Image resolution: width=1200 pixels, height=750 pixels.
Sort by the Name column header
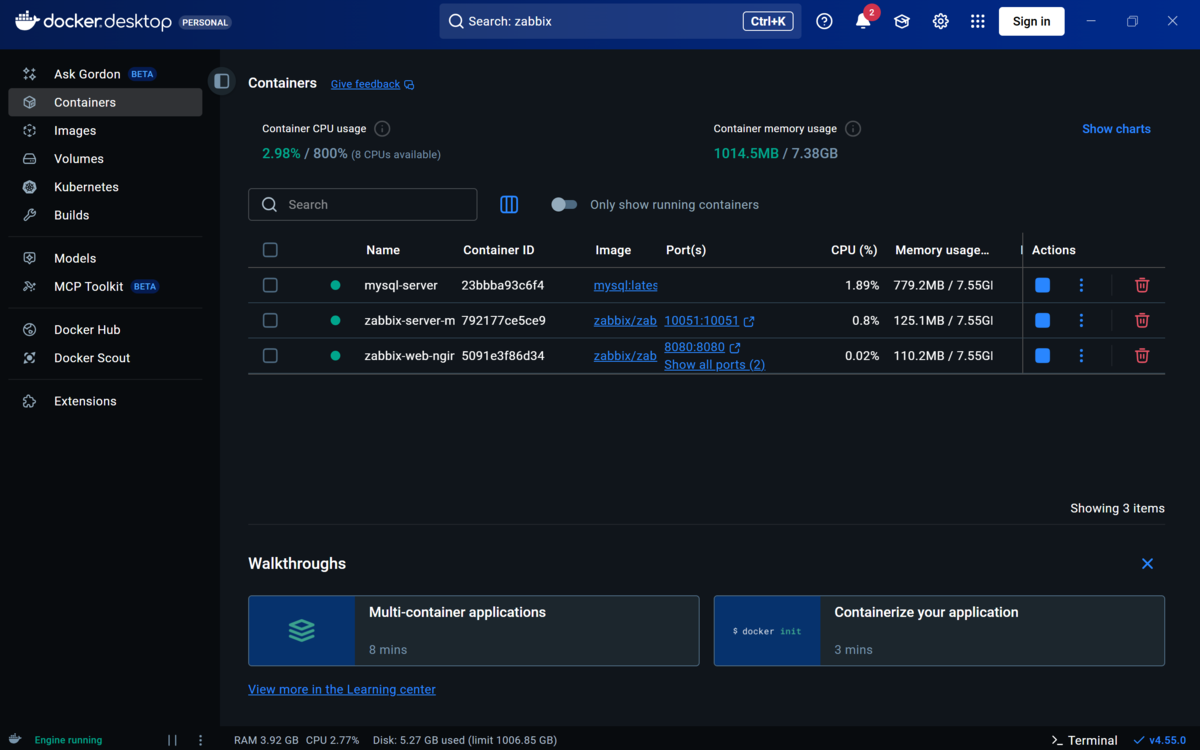(x=383, y=250)
